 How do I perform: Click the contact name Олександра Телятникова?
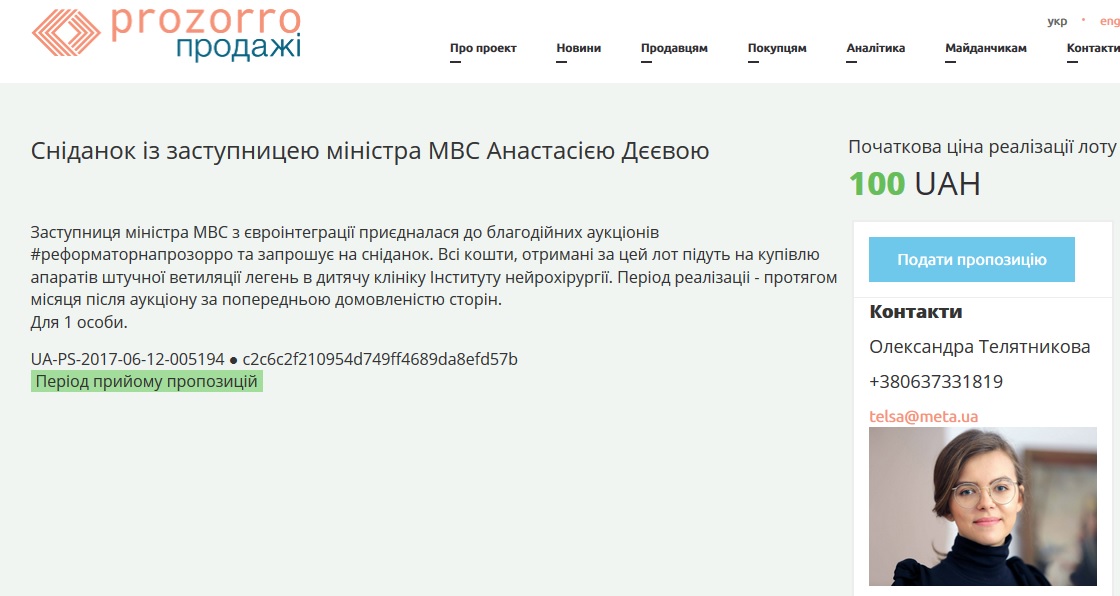[x=979, y=347]
